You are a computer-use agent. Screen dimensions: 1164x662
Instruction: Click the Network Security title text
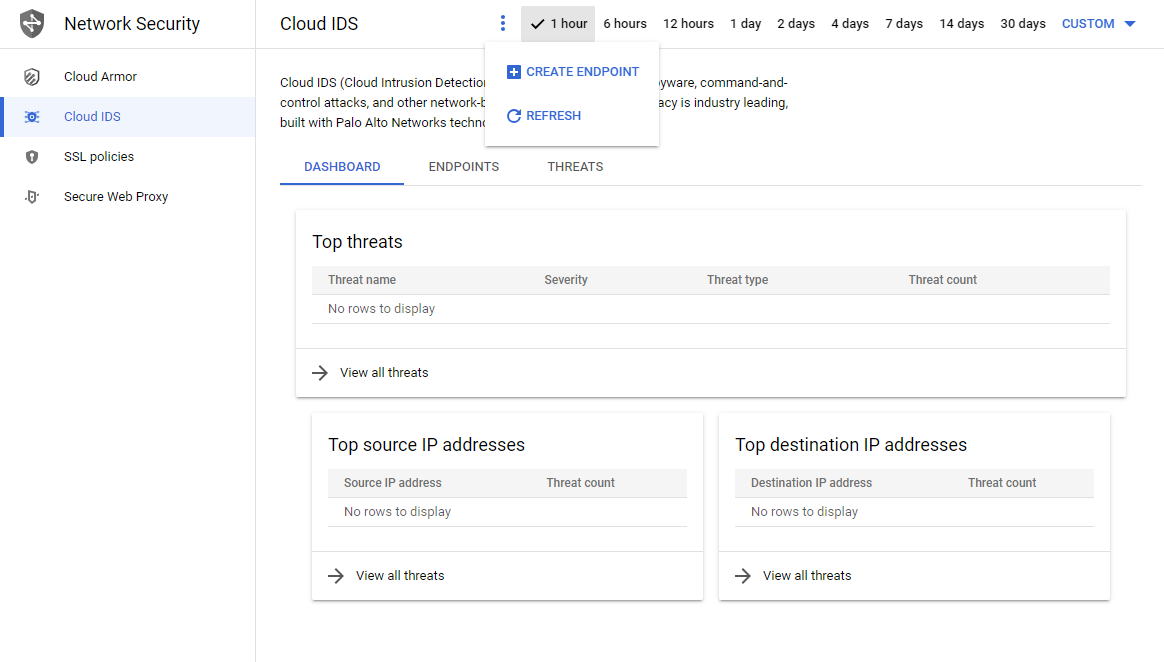[x=132, y=24]
